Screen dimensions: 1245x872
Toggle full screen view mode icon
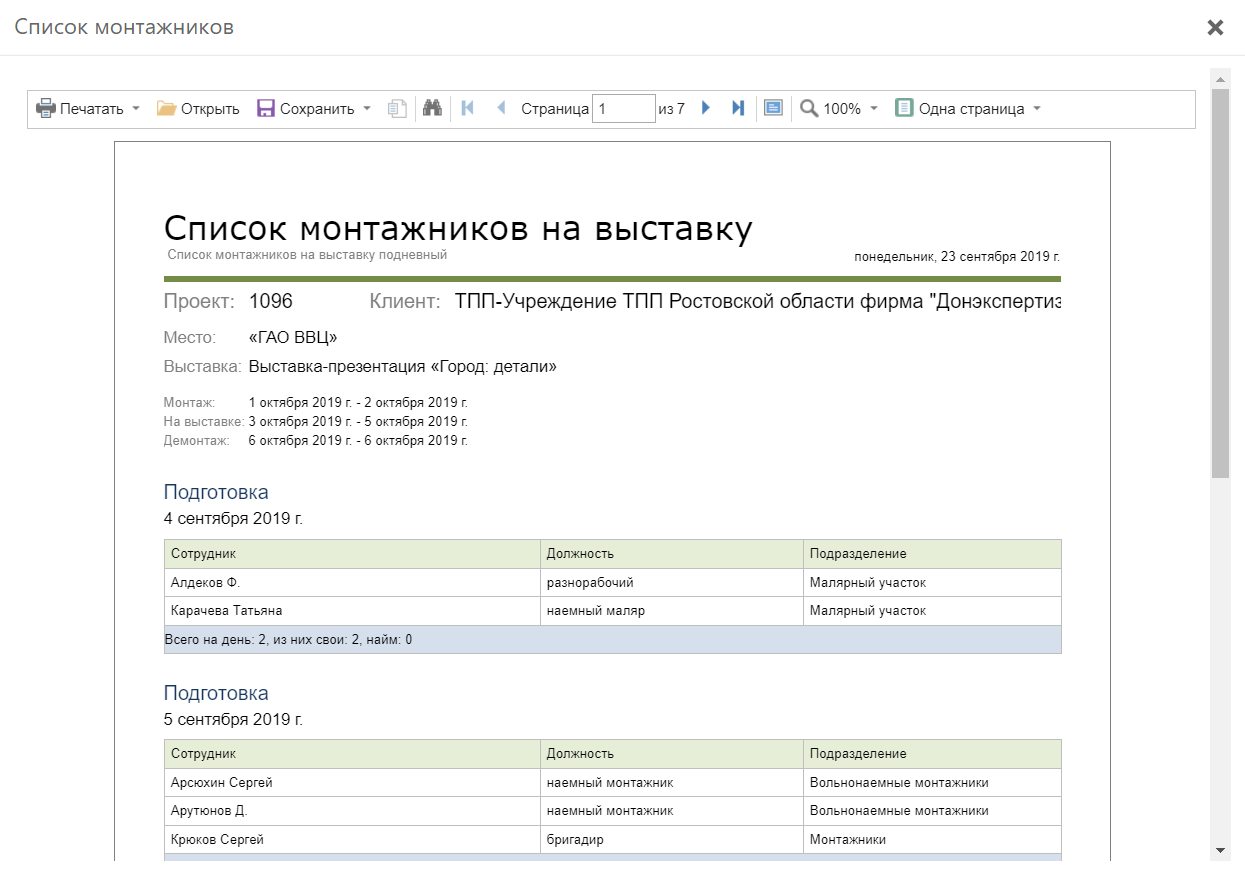coord(773,108)
